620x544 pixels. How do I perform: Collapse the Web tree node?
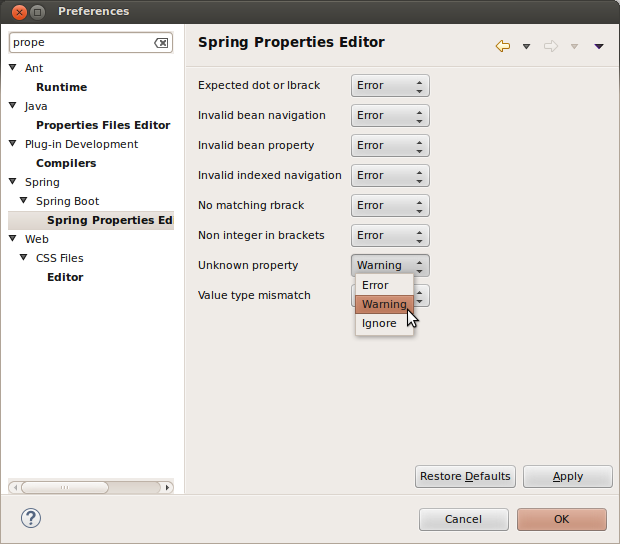pyautogui.click(x=13, y=238)
